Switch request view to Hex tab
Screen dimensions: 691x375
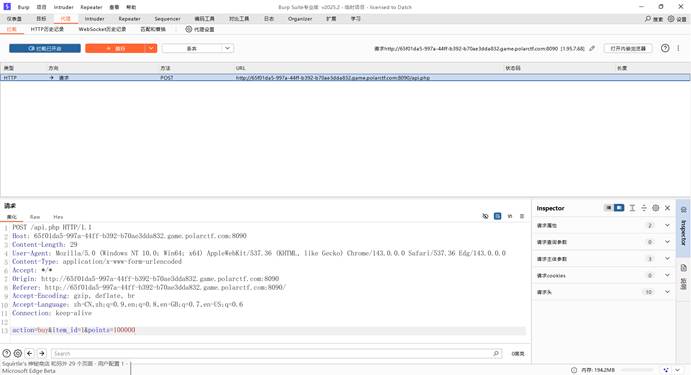[x=58, y=217]
